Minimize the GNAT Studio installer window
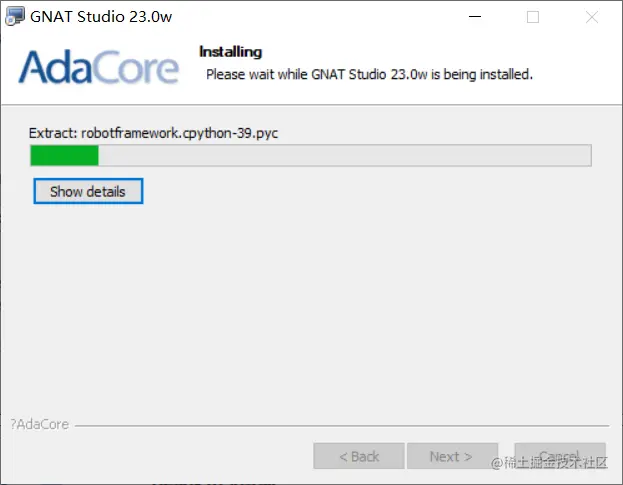Screen dimensions: 623x485 475,17
